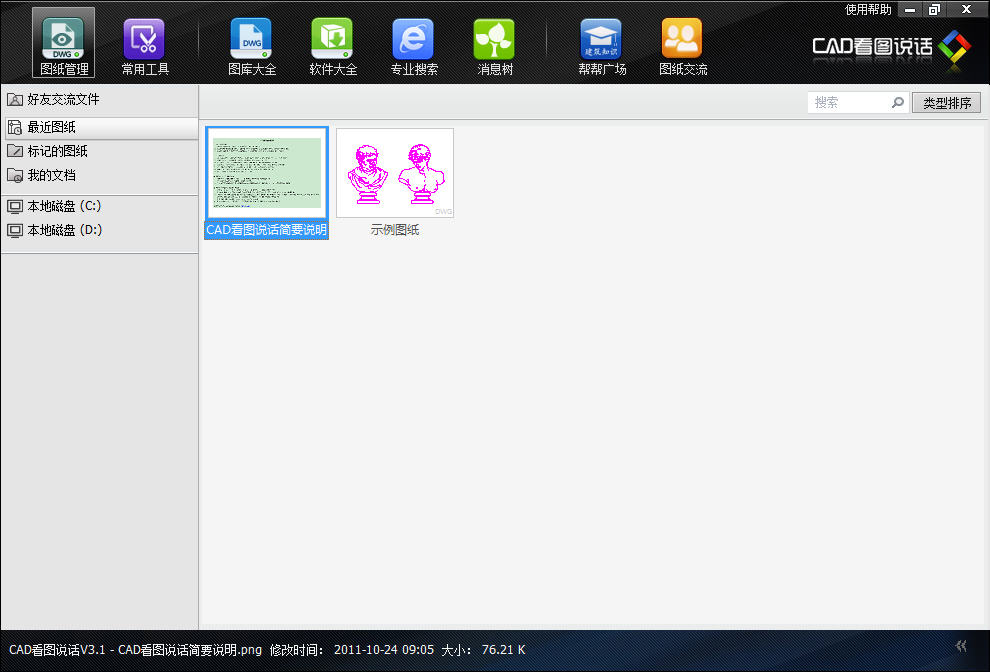Image resolution: width=990 pixels, height=672 pixels.
Task: Open the 使用帮助 help link
Action: [868, 9]
